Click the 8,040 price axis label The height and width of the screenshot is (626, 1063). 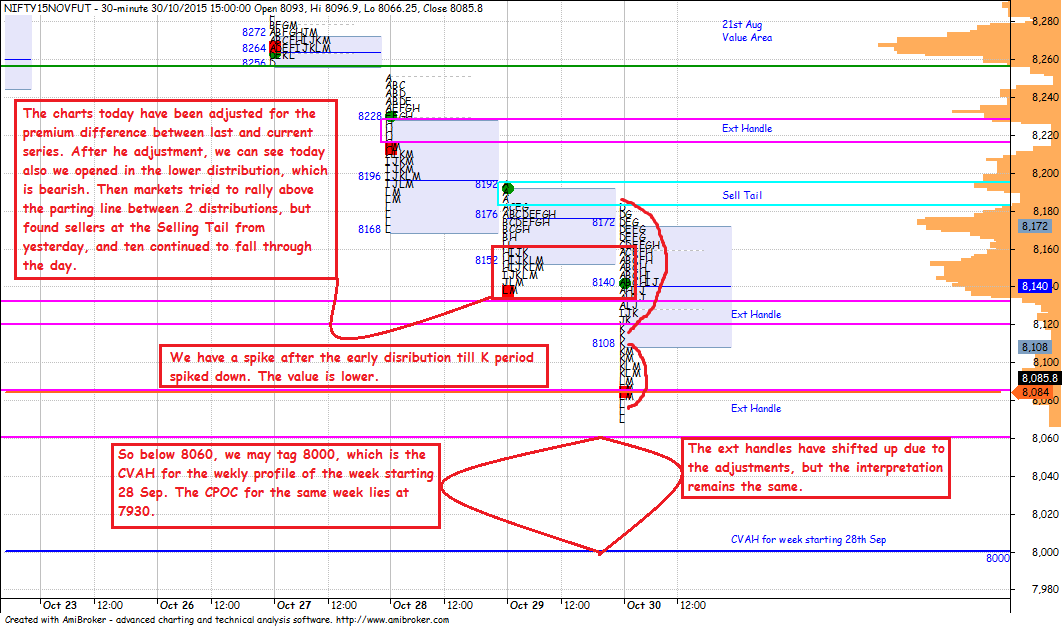click(x=1045, y=476)
